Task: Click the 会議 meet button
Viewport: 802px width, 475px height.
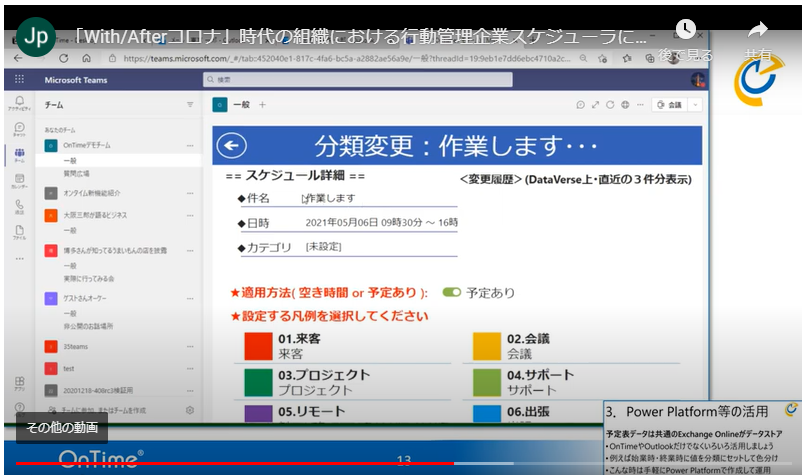Action: (x=670, y=105)
